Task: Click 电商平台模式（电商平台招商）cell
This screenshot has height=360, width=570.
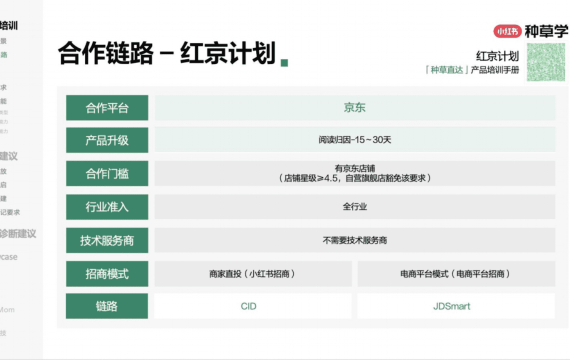Action: pos(456,273)
